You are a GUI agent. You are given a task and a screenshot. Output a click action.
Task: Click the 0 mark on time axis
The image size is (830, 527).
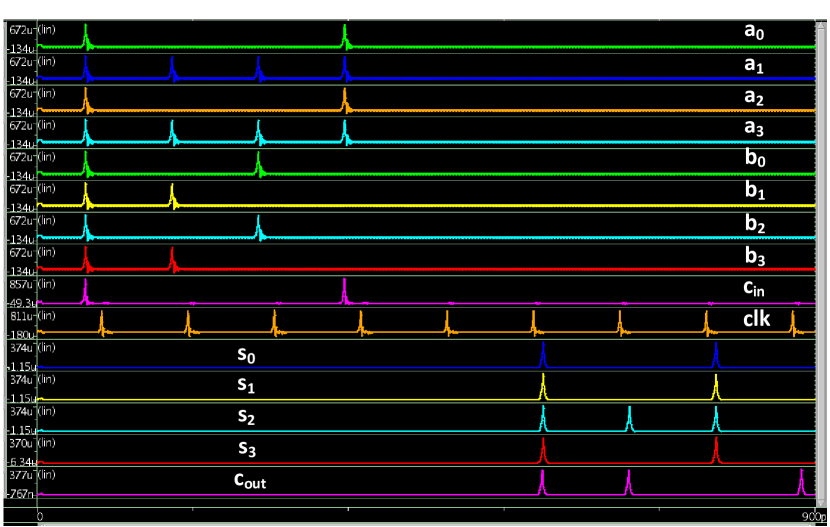[x=40, y=517]
